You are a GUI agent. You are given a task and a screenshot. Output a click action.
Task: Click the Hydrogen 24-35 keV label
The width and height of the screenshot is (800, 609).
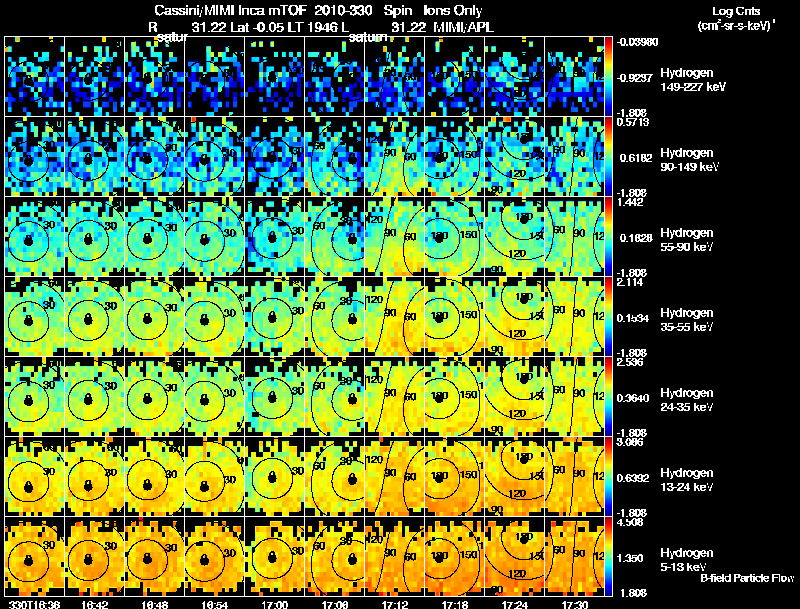tap(687, 400)
